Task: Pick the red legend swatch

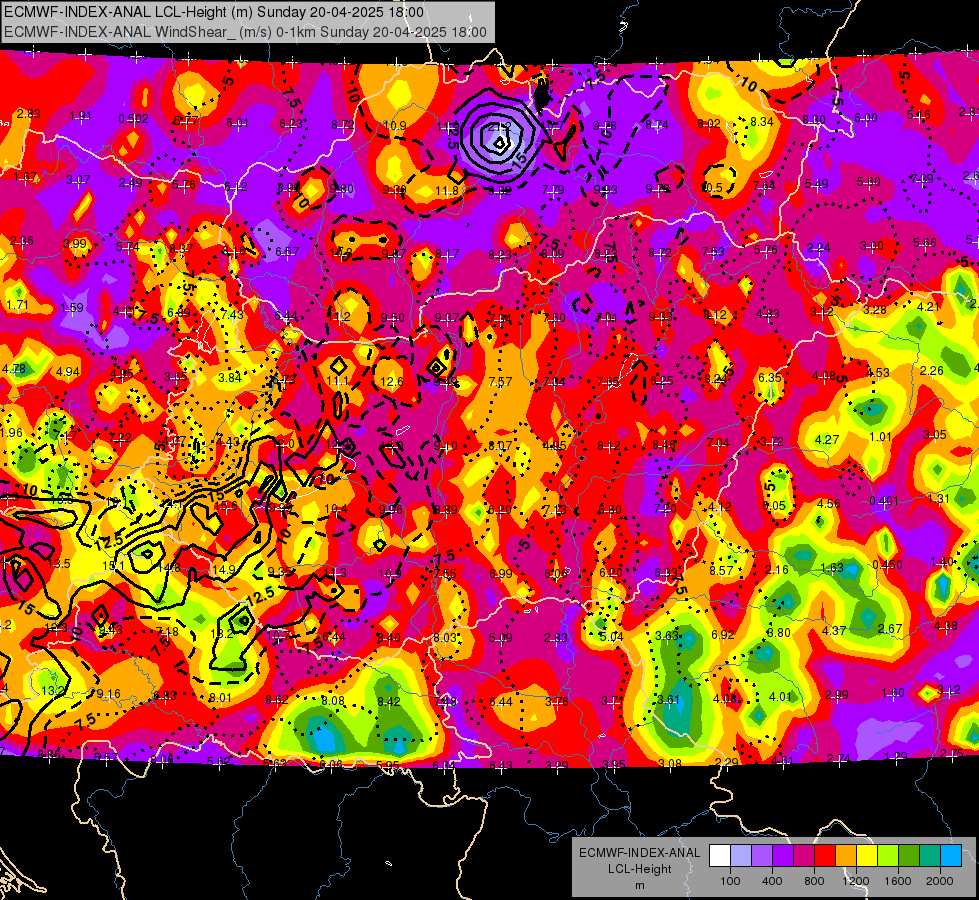Action: 825,856
